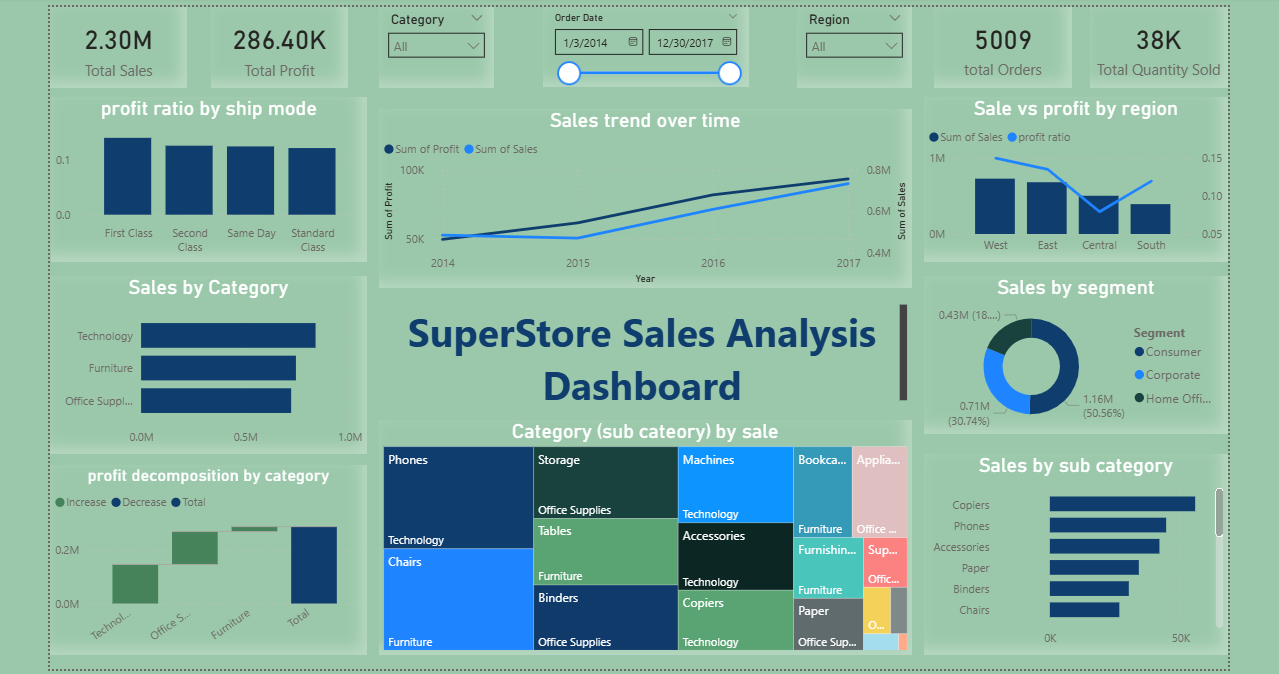Click the left date range slider handle
The width and height of the screenshot is (1279, 674).
[569, 73]
